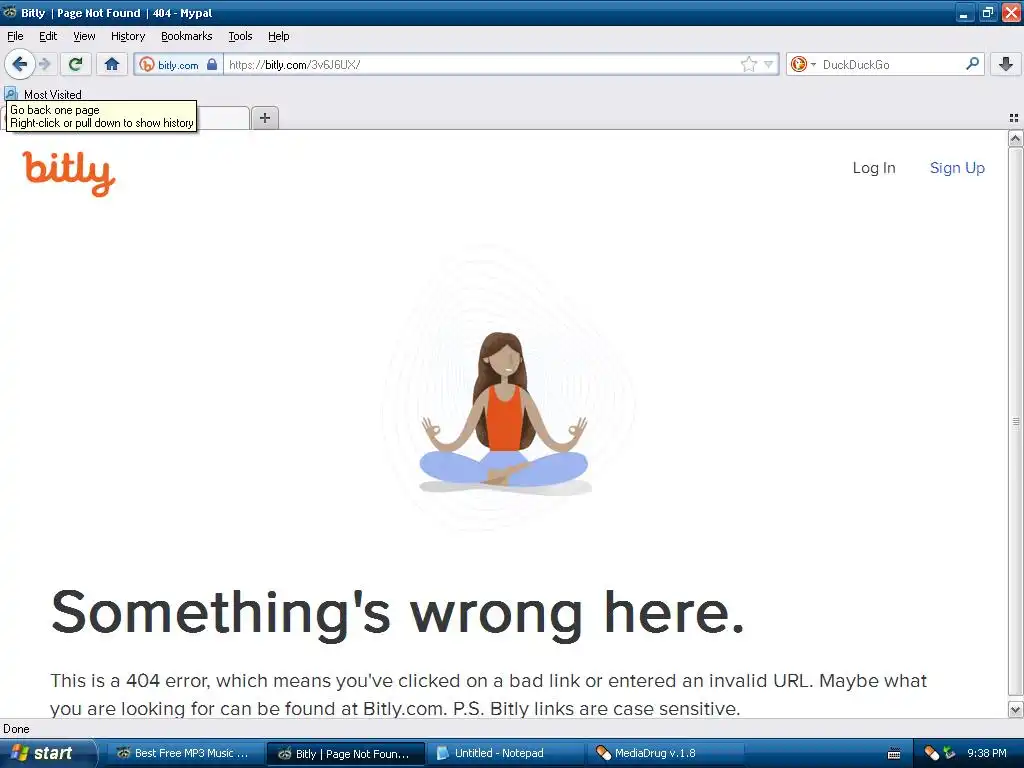Click the MediaDrug pill tray icon
The width and height of the screenshot is (1024, 768).
932,753
